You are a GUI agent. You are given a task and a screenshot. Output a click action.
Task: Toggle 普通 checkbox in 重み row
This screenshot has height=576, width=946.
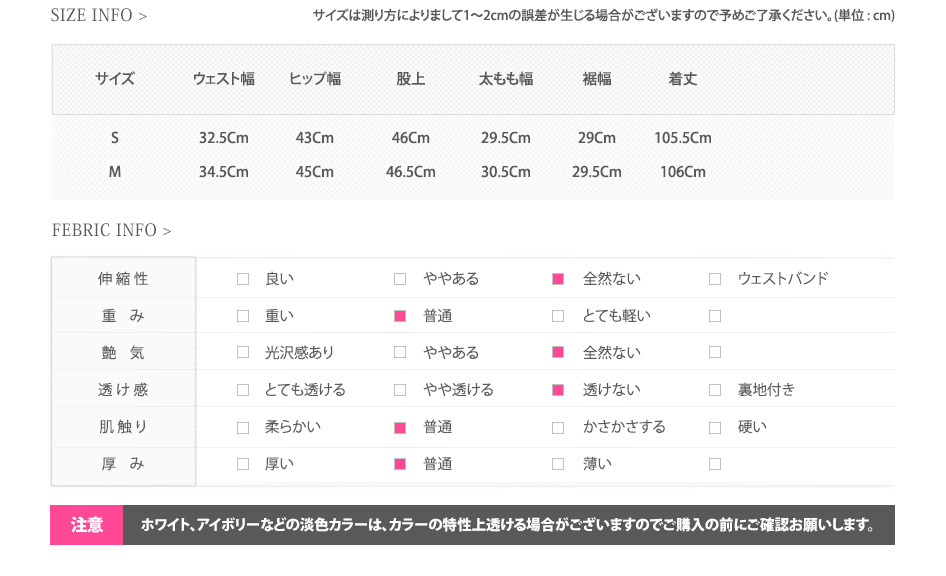point(400,316)
